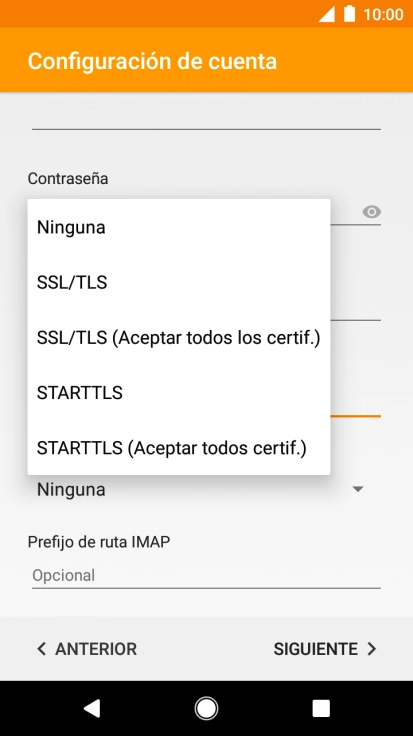This screenshot has height=736, width=413.
Task: Continue with the SIGUIENTE button
Action: coord(325,649)
